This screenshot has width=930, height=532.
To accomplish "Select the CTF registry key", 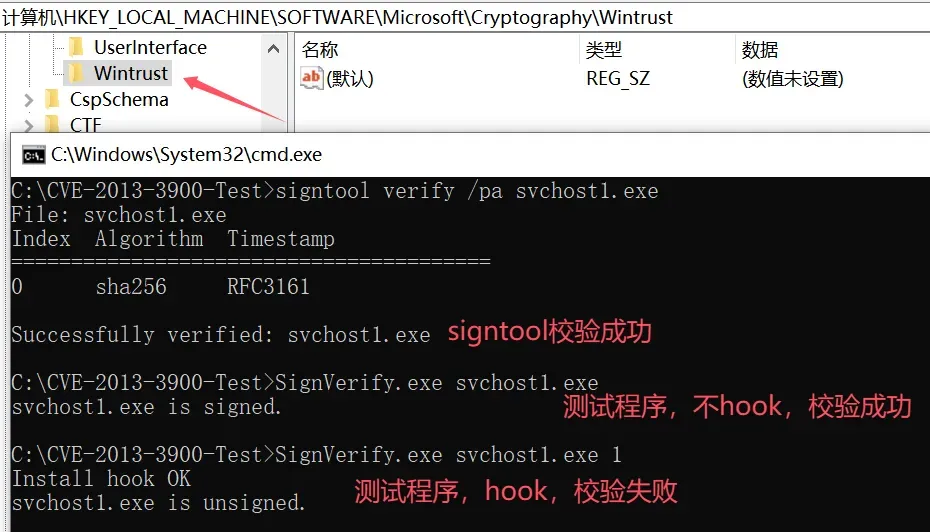I will (85, 125).
